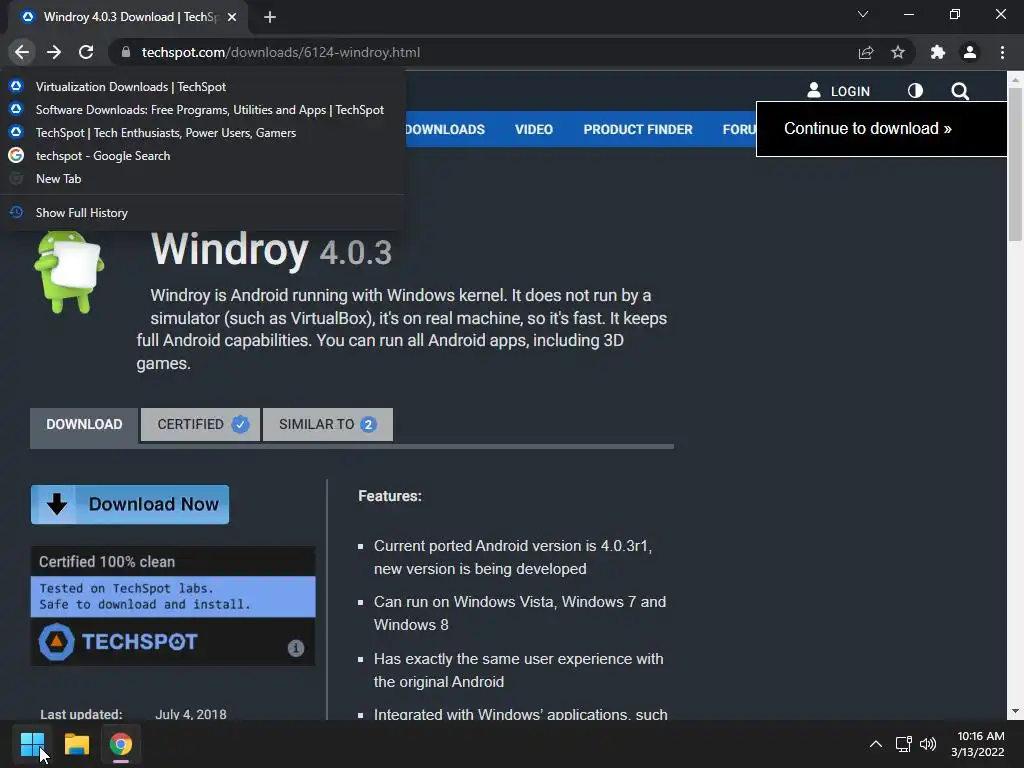The height and width of the screenshot is (768, 1024).
Task: Choose Show Full History
Action: pyautogui.click(x=202, y=212)
